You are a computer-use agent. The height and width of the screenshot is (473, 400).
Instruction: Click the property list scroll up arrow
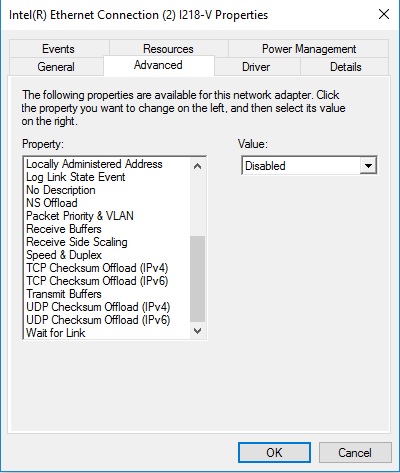click(197, 166)
